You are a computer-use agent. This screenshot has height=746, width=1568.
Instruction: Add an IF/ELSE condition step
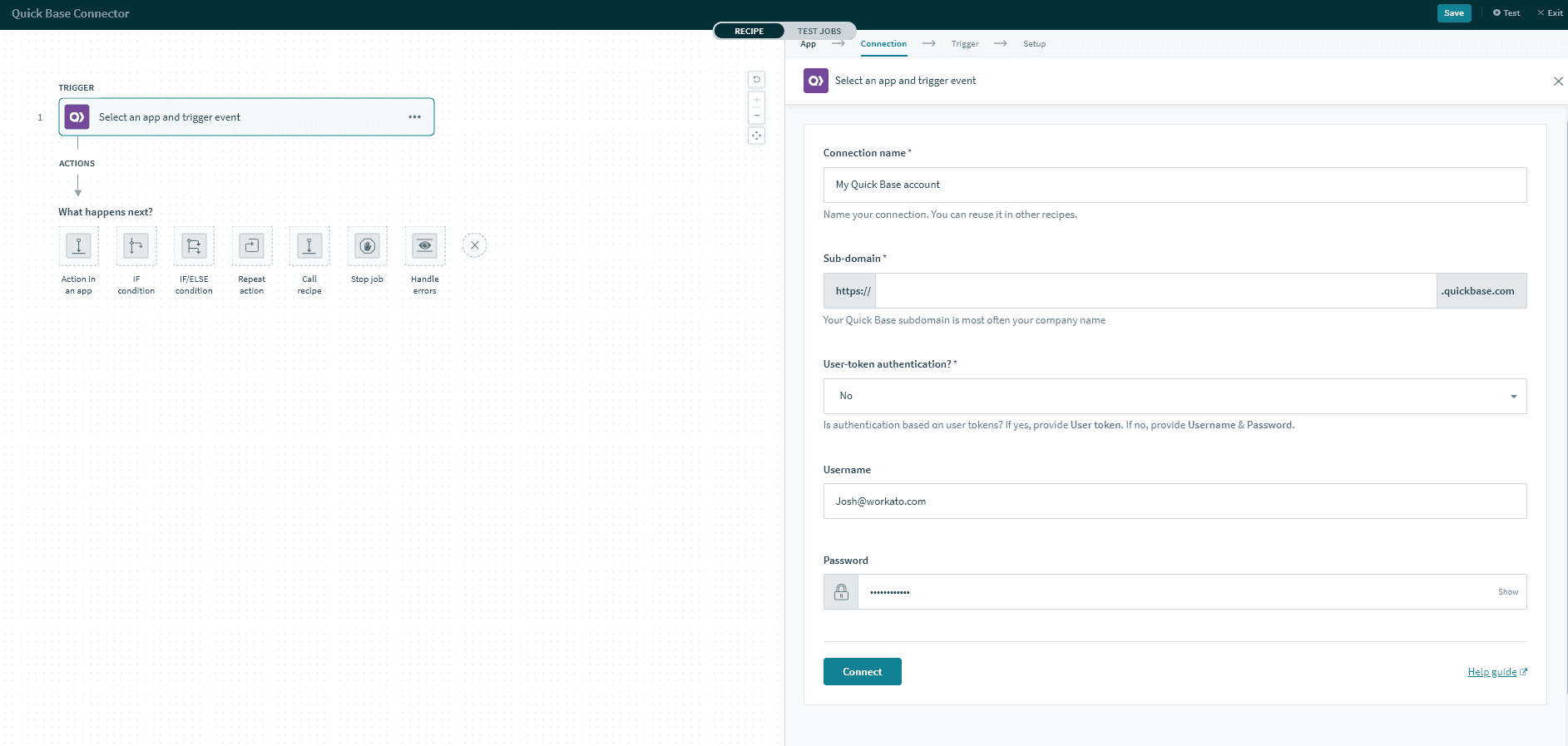[194, 246]
